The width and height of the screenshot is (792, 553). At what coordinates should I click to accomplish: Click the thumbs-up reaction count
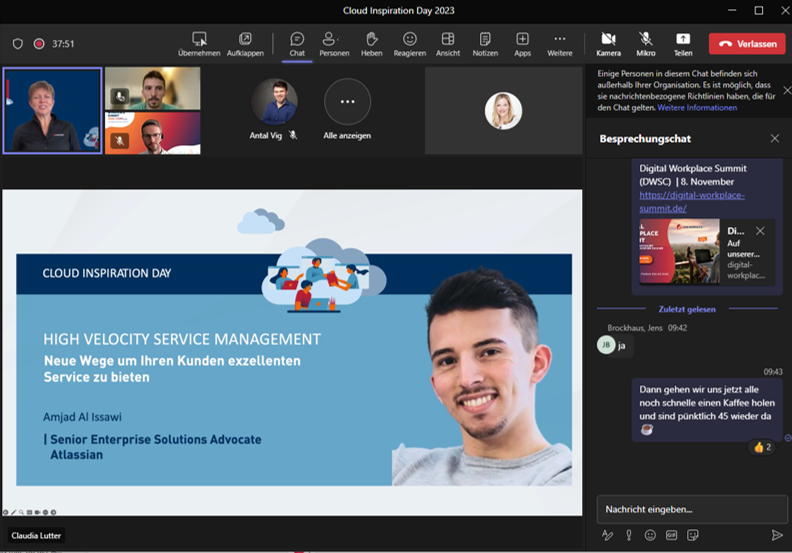point(762,447)
